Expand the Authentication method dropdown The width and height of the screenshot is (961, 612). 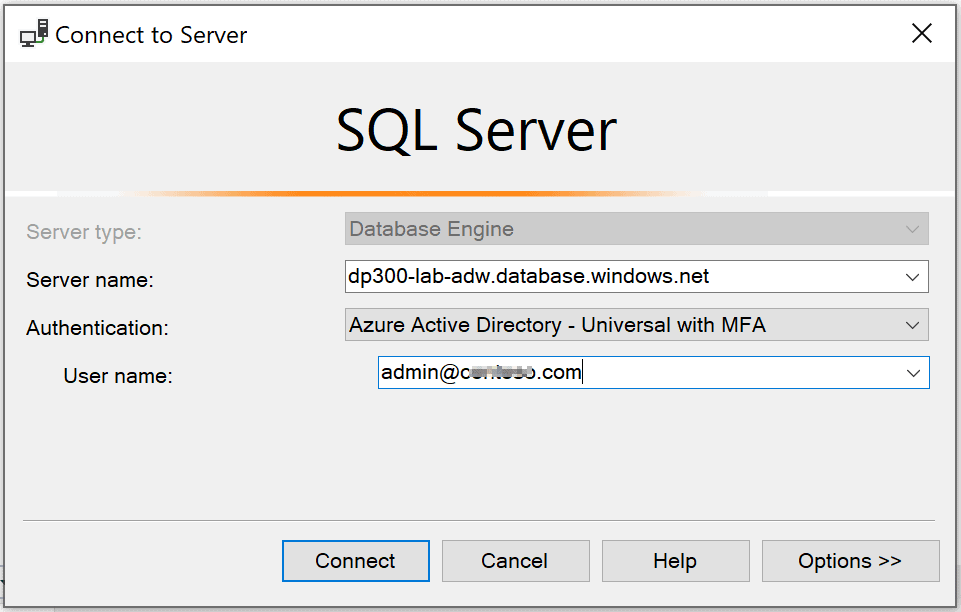pyautogui.click(x=913, y=325)
